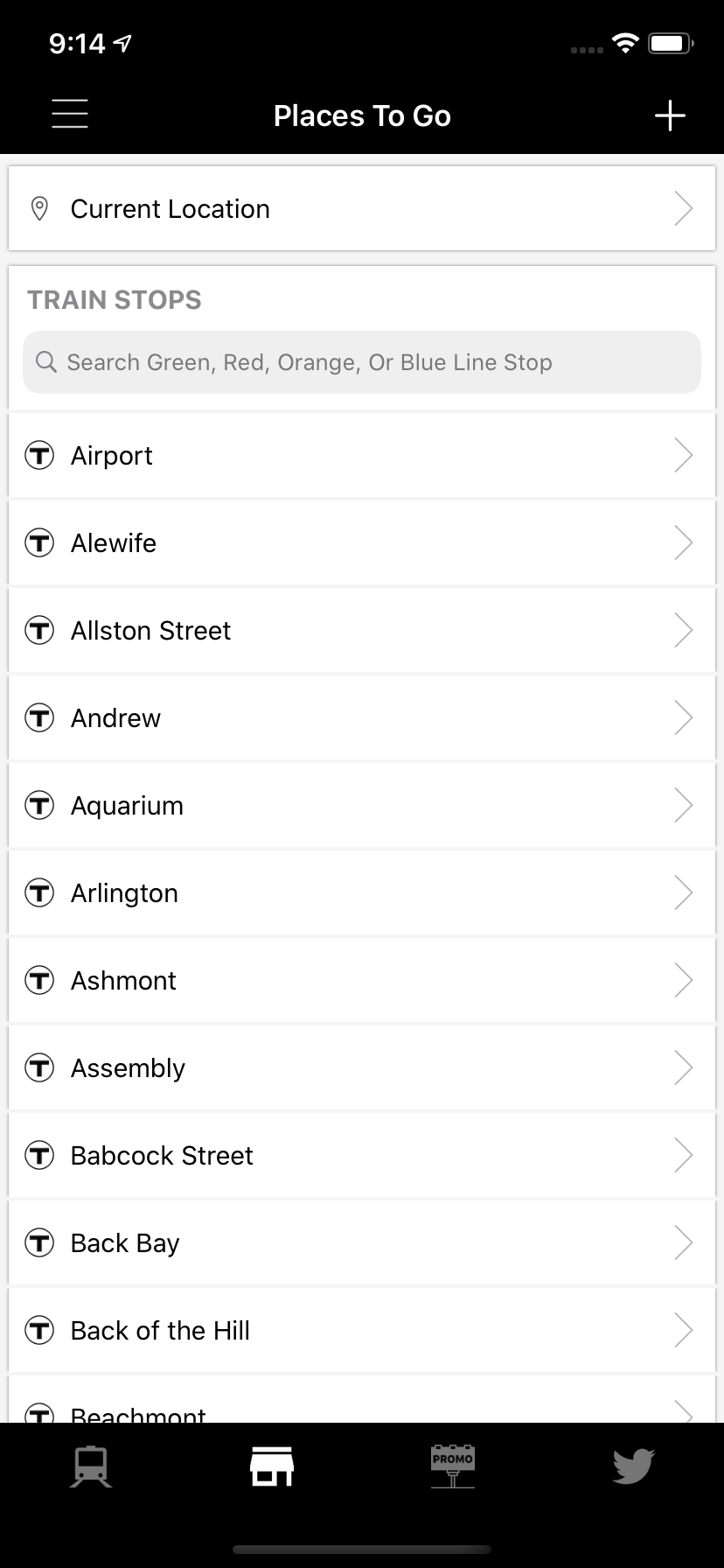Tap the T logo beside Assembly
The height and width of the screenshot is (1568, 724).
39,1068
